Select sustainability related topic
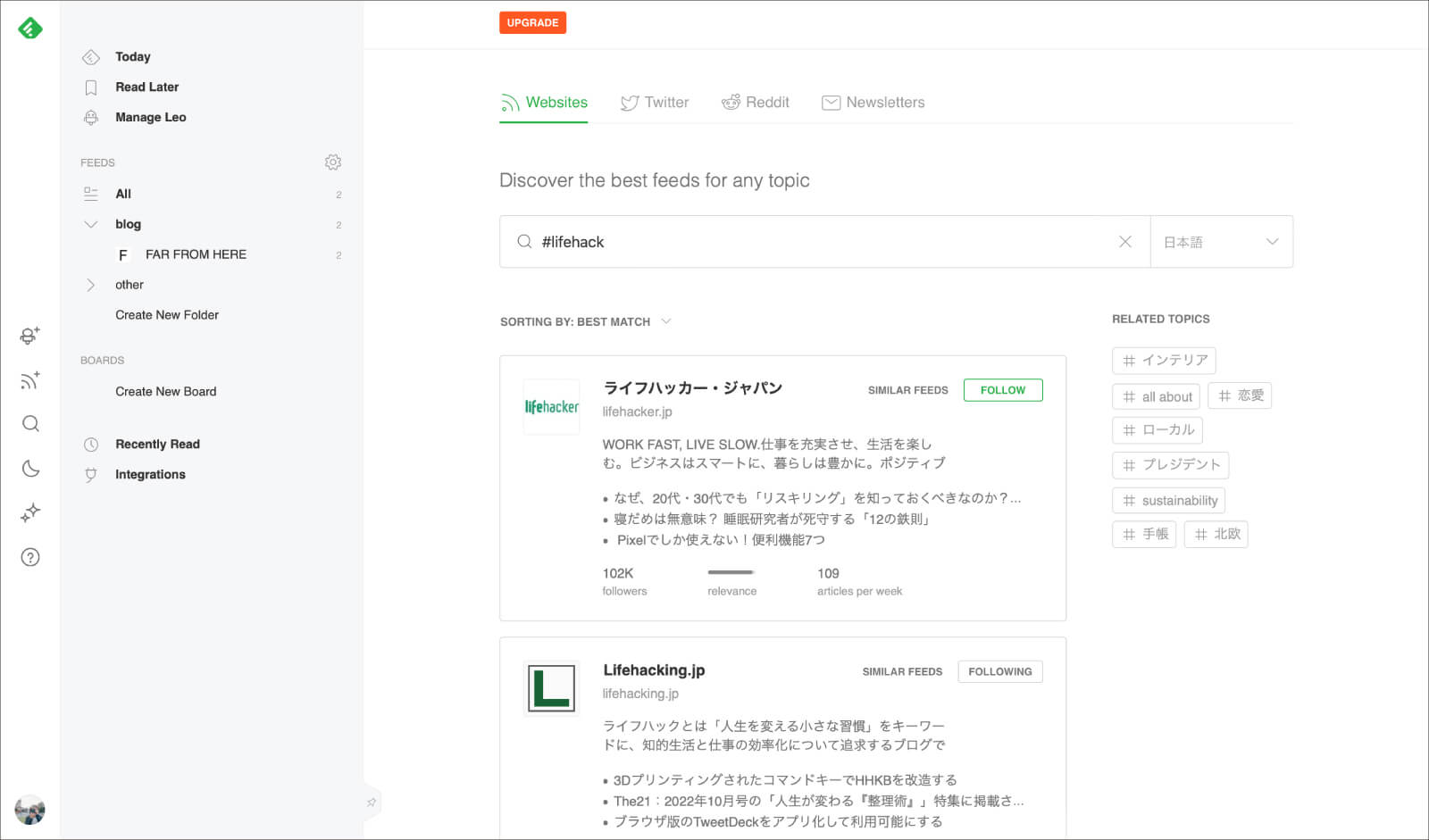Image resolution: width=1429 pixels, height=840 pixels. point(1169,500)
